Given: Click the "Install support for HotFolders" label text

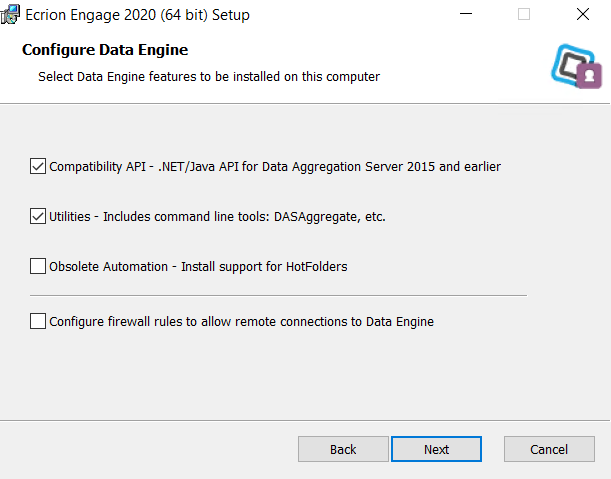Looking at the screenshot, I should coord(264,267).
